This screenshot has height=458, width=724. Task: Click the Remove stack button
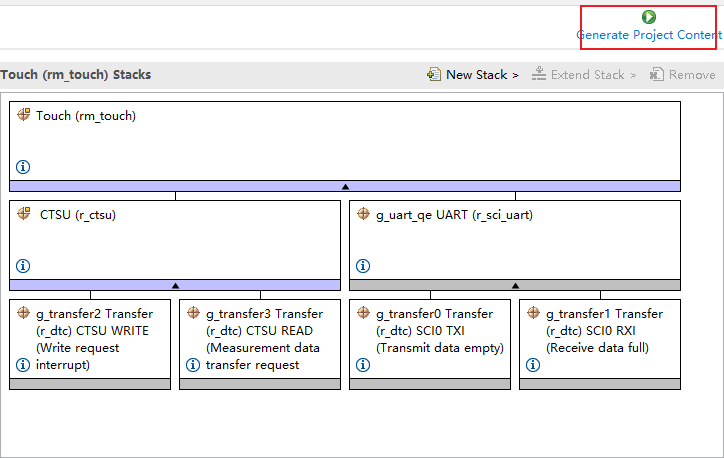682,75
